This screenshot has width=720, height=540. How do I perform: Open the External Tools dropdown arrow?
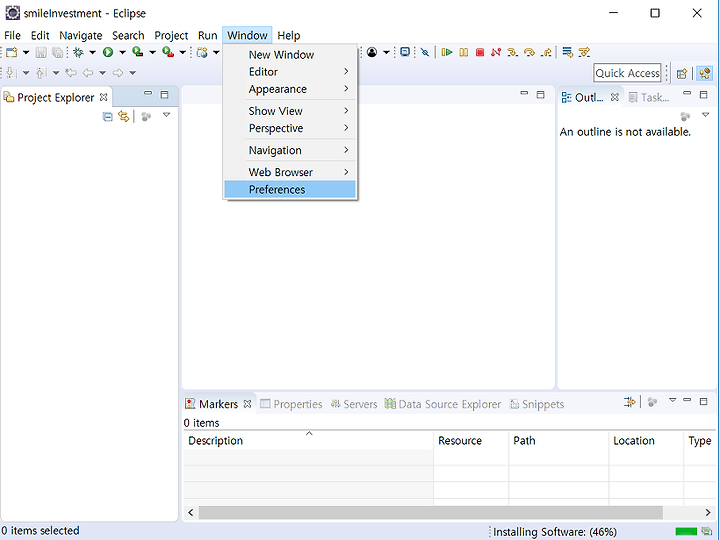(182, 52)
